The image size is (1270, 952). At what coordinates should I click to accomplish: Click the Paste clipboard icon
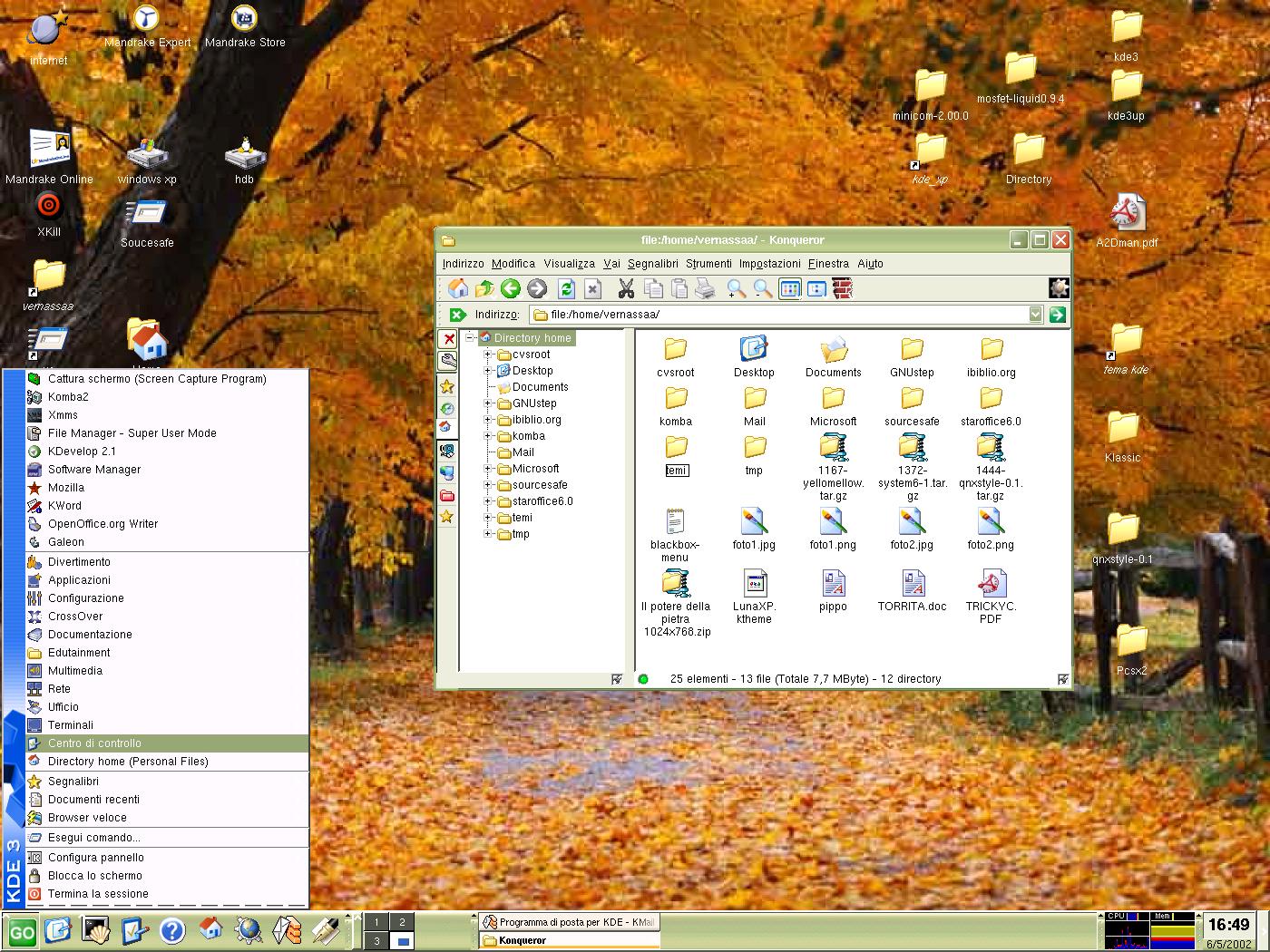679,289
